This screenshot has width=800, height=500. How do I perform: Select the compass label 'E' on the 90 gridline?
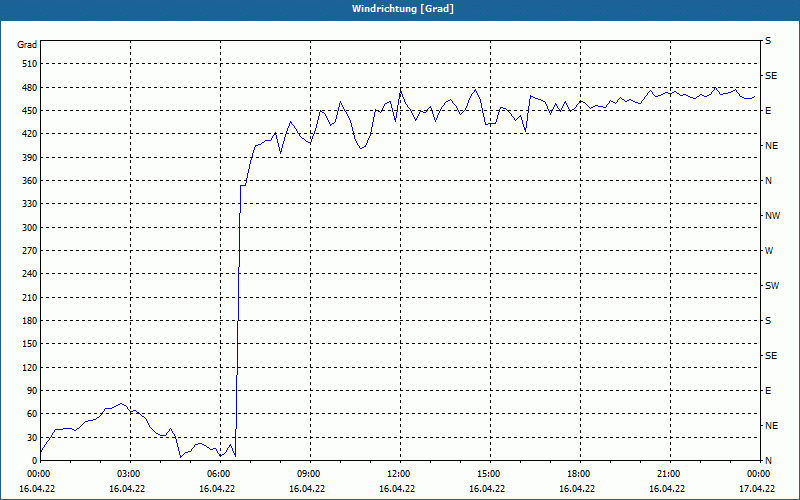click(768, 391)
